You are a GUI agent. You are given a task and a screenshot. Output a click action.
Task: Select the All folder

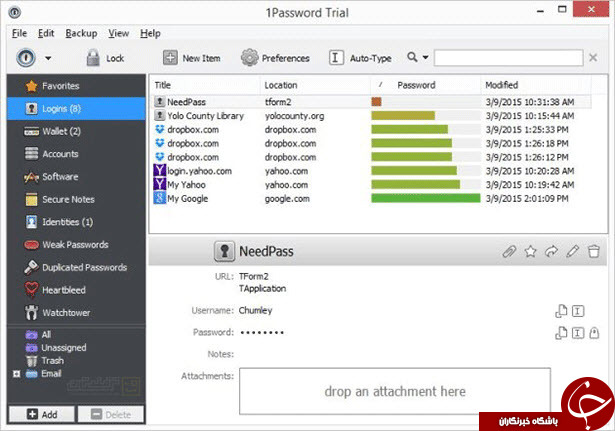click(x=38, y=335)
